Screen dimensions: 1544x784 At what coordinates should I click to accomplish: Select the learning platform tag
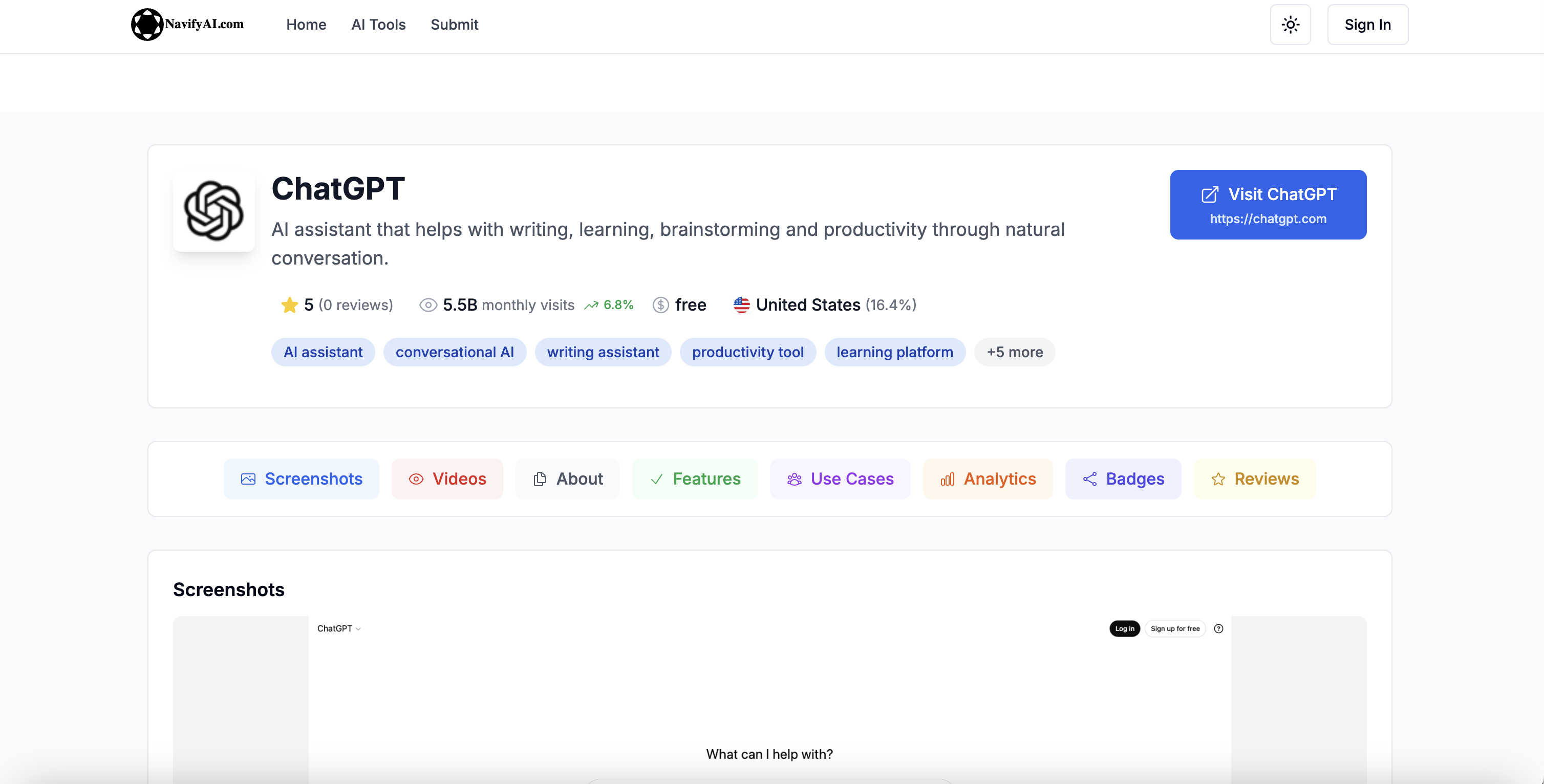(x=895, y=352)
